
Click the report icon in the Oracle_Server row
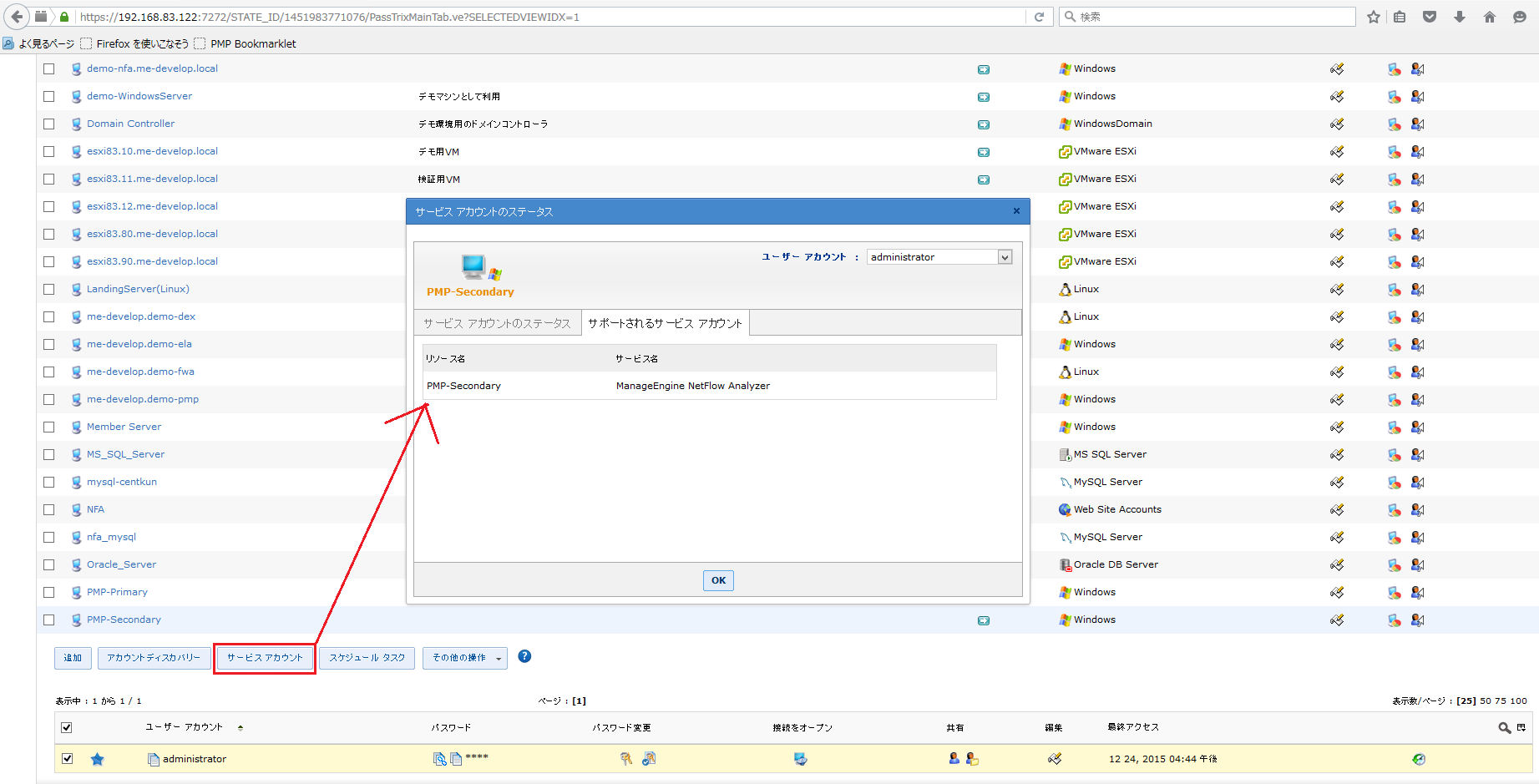pyautogui.click(x=1394, y=565)
